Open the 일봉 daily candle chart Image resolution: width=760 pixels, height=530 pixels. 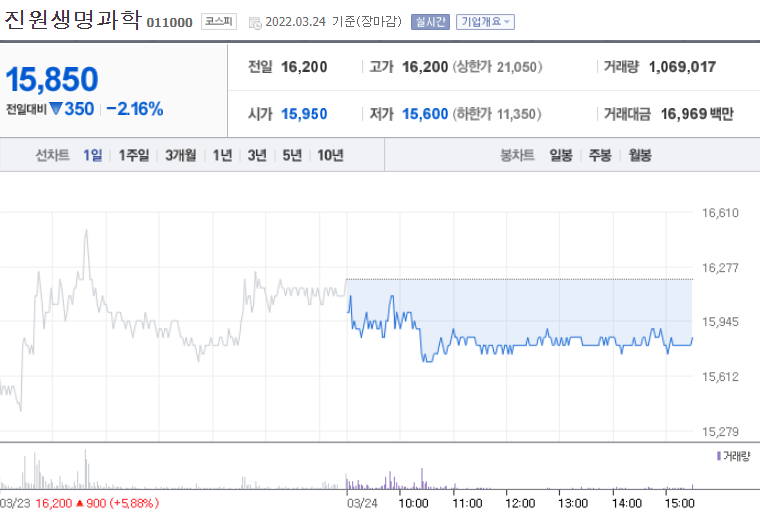point(561,155)
